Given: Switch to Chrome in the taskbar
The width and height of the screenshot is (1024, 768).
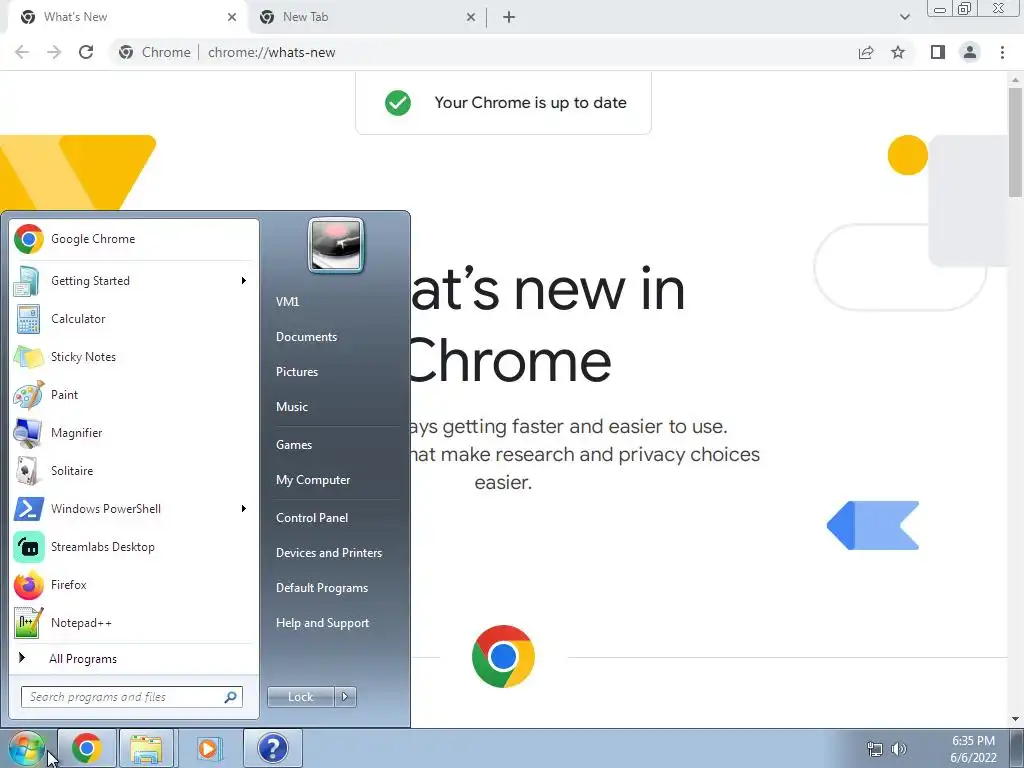Looking at the screenshot, I should pyautogui.click(x=87, y=748).
